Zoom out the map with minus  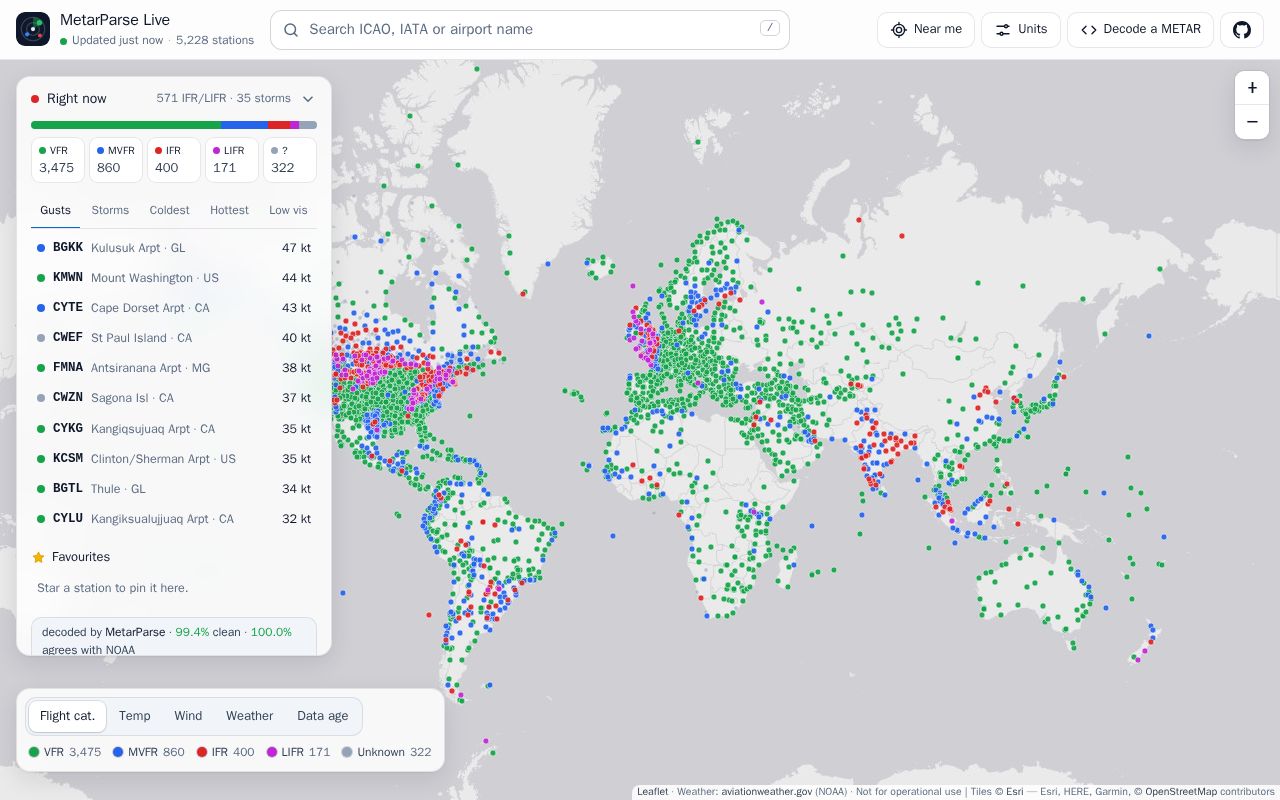click(1252, 122)
